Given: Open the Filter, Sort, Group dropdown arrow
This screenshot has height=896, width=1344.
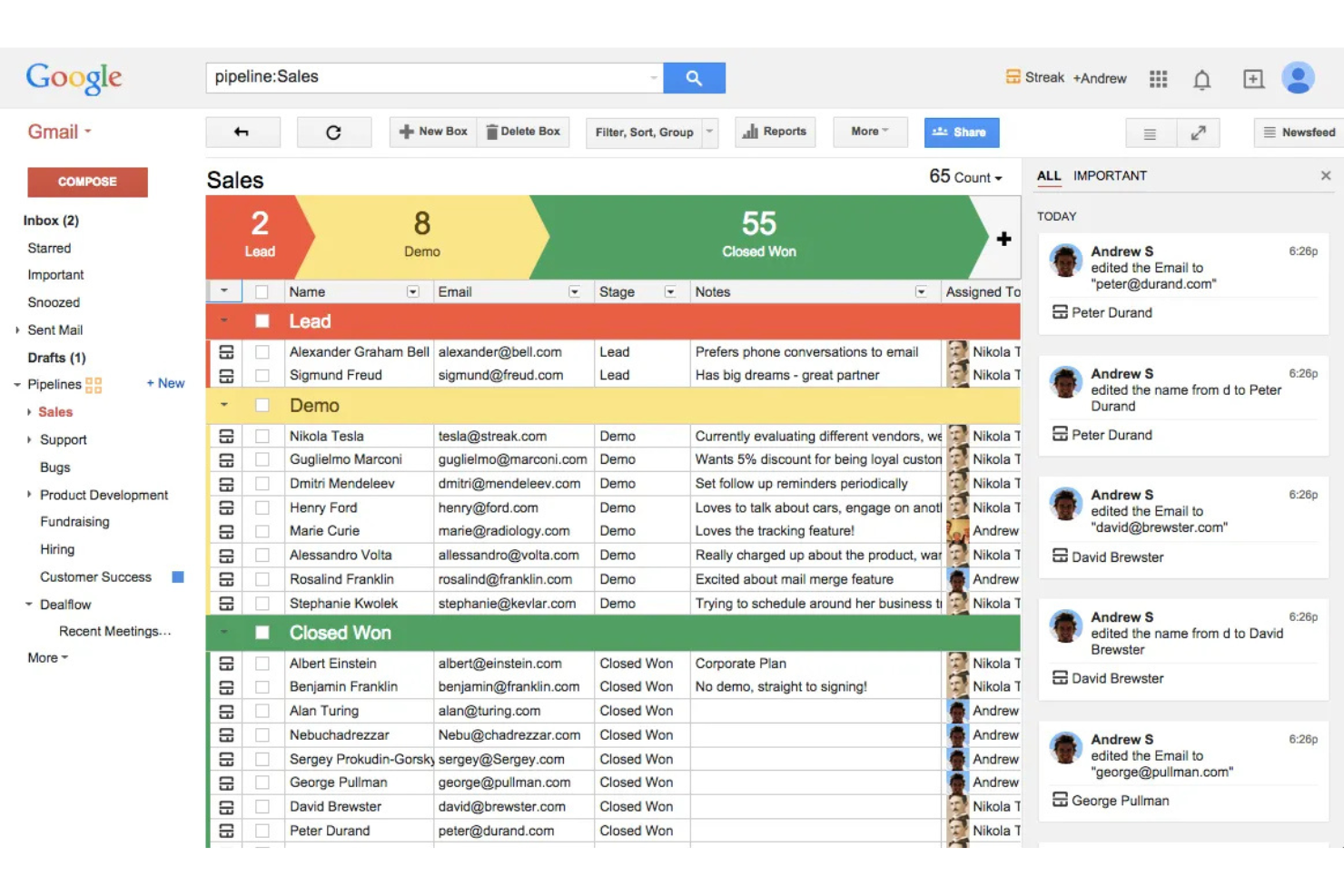Looking at the screenshot, I should point(709,133).
